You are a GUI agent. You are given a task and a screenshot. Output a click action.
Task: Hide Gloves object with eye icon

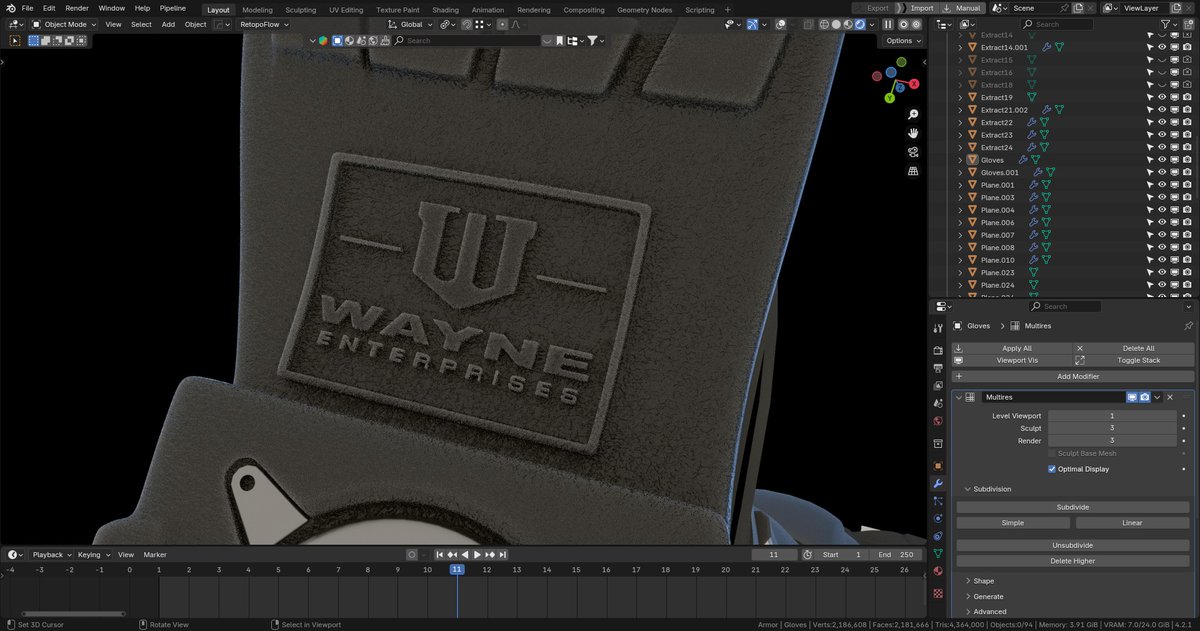1162,160
